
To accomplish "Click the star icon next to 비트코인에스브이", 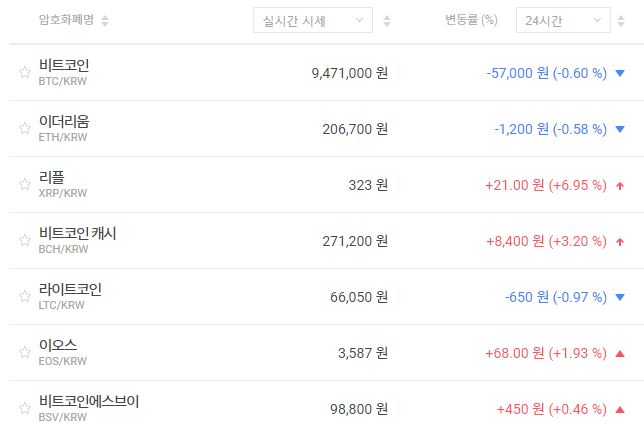I will (24, 408).
